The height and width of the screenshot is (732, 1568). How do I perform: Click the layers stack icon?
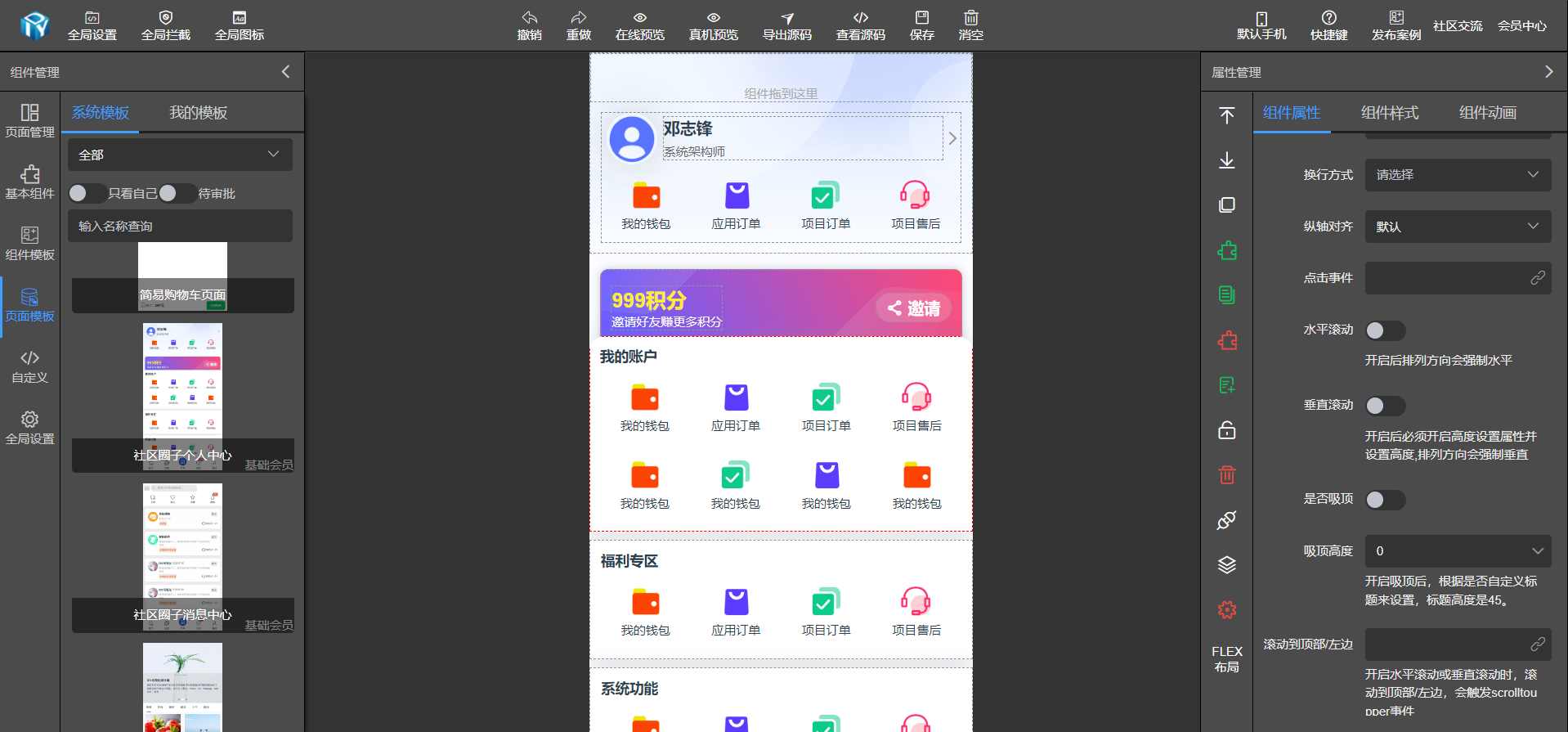coord(1227,564)
